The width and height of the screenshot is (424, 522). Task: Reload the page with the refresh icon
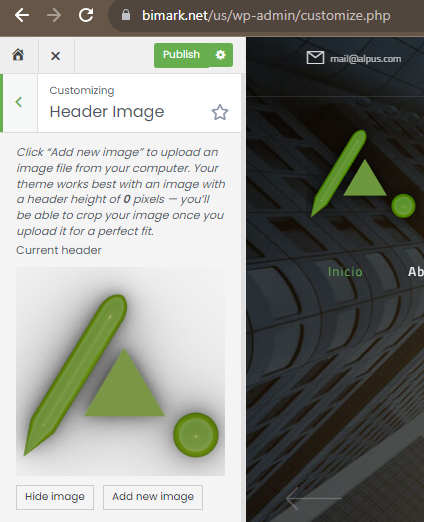86,15
